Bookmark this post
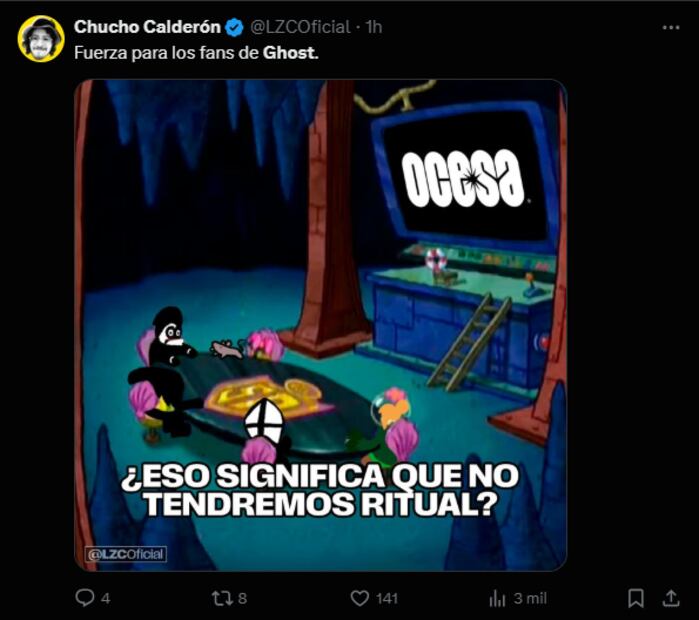Image resolution: width=699 pixels, height=620 pixels. click(636, 598)
